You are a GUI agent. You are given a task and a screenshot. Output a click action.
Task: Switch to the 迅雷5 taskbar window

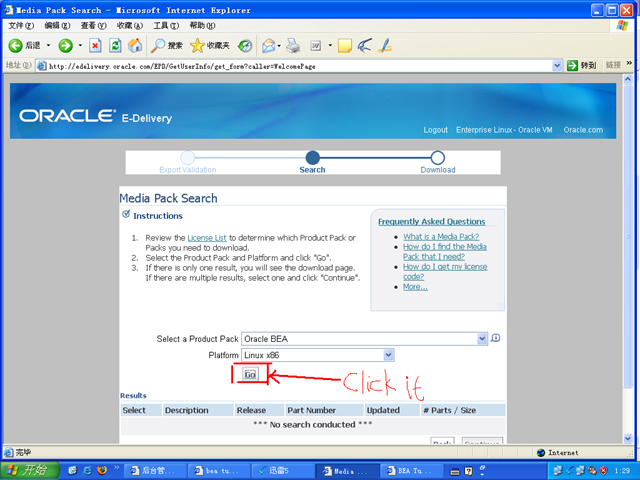pyautogui.click(x=282, y=471)
